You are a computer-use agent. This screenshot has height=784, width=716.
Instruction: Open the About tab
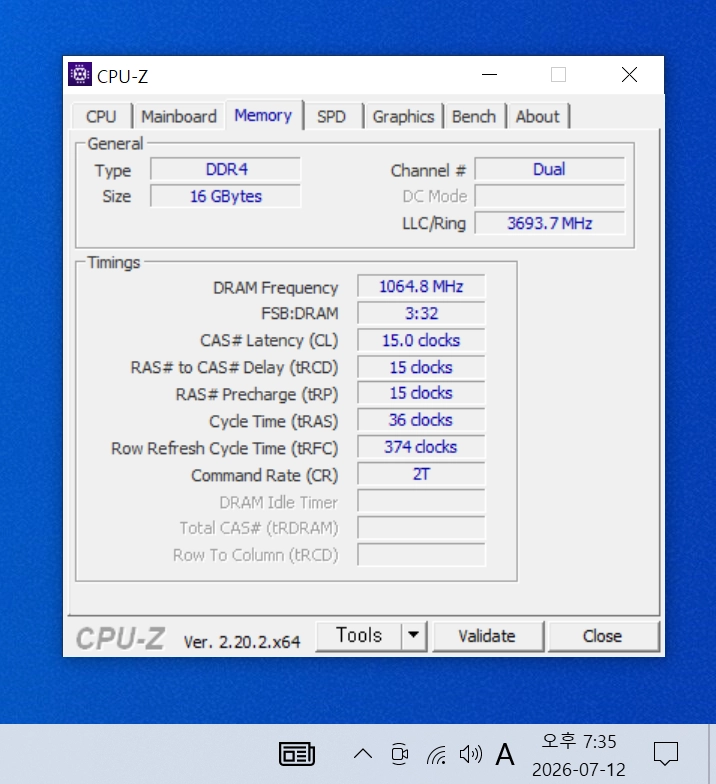tap(538, 116)
